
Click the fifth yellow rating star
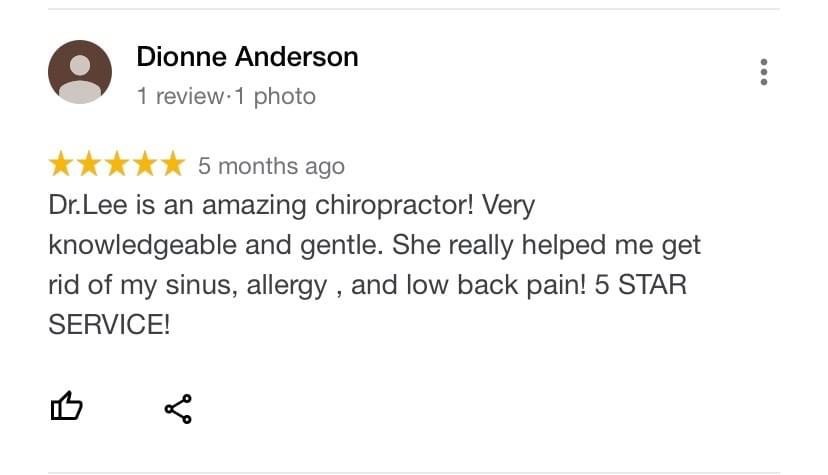point(172,164)
